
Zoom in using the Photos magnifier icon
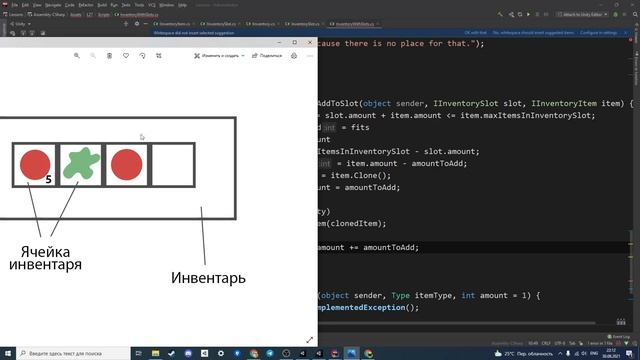pyautogui.click(x=77, y=56)
